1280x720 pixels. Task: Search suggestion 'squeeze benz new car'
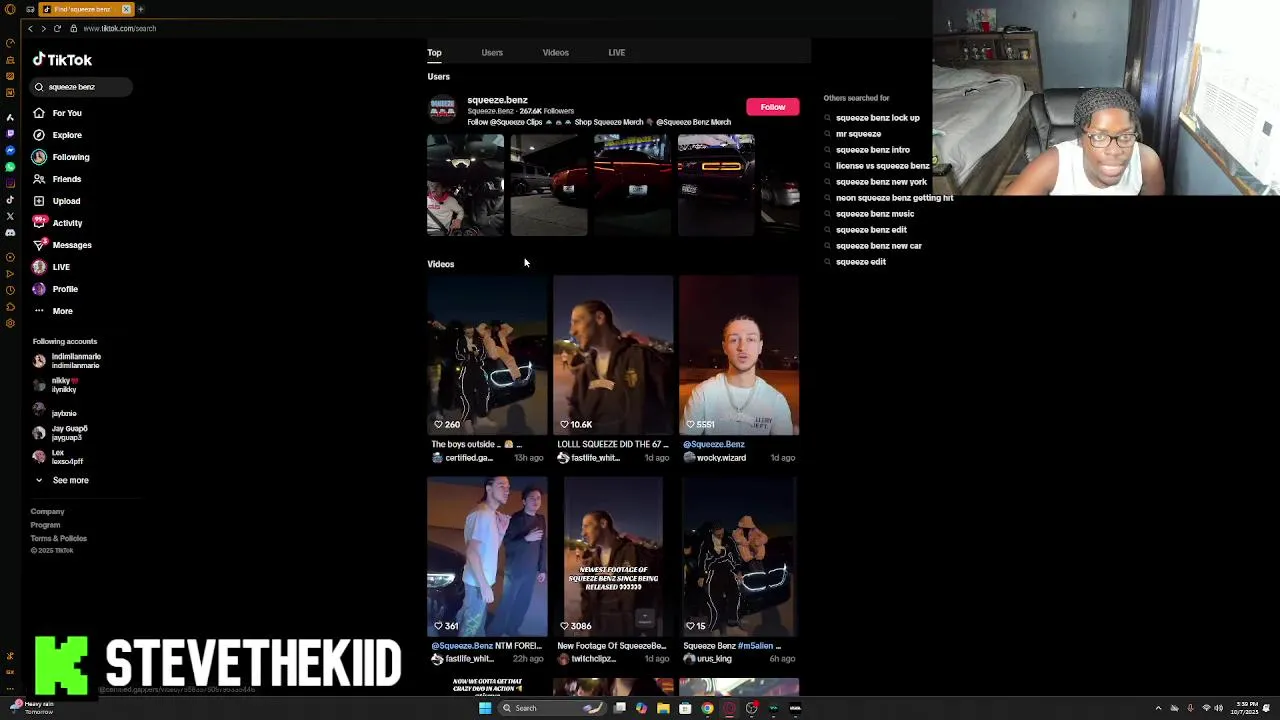click(878, 246)
